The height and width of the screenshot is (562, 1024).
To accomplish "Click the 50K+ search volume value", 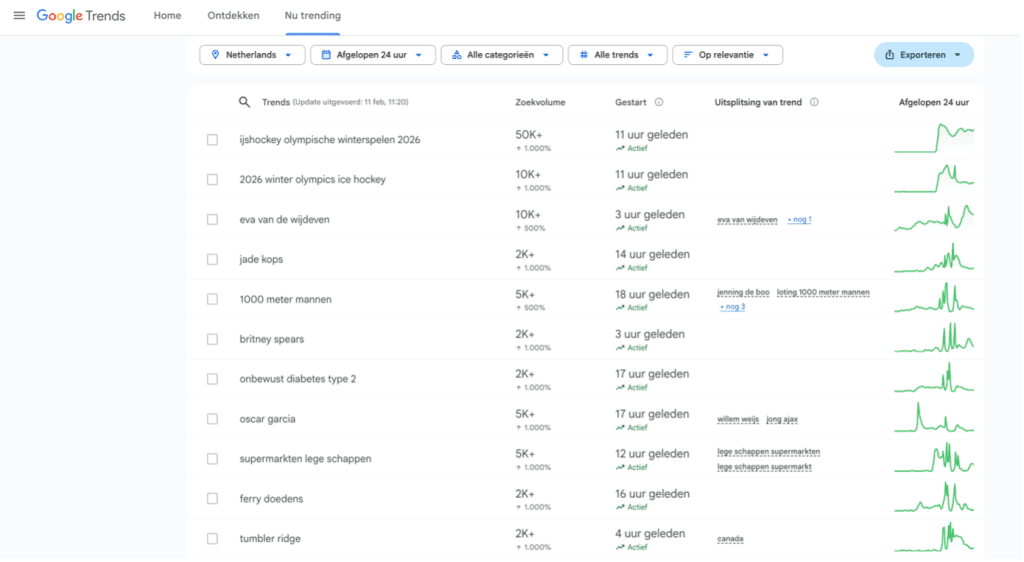I will [x=529, y=135].
